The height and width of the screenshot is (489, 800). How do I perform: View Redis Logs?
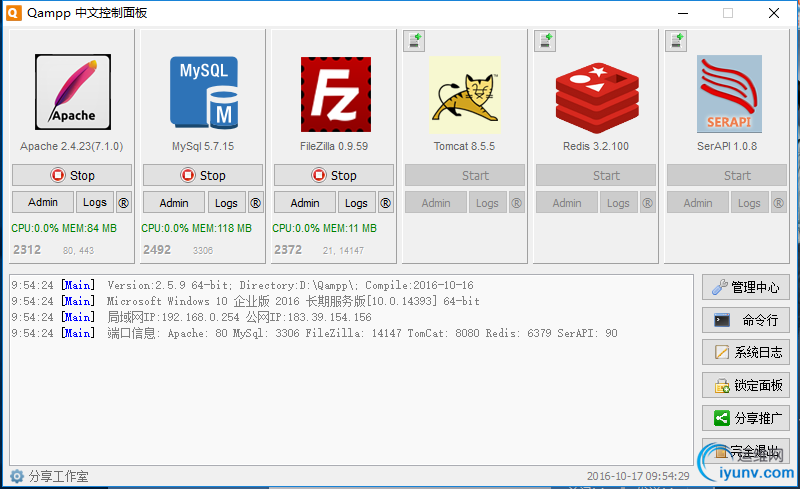coord(618,203)
